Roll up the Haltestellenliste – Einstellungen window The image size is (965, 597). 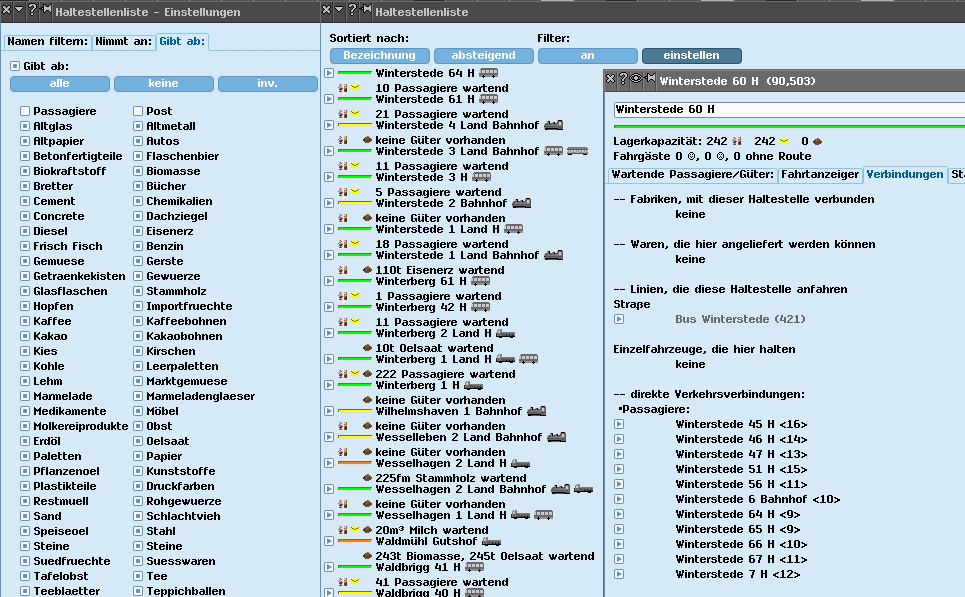(x=19, y=11)
